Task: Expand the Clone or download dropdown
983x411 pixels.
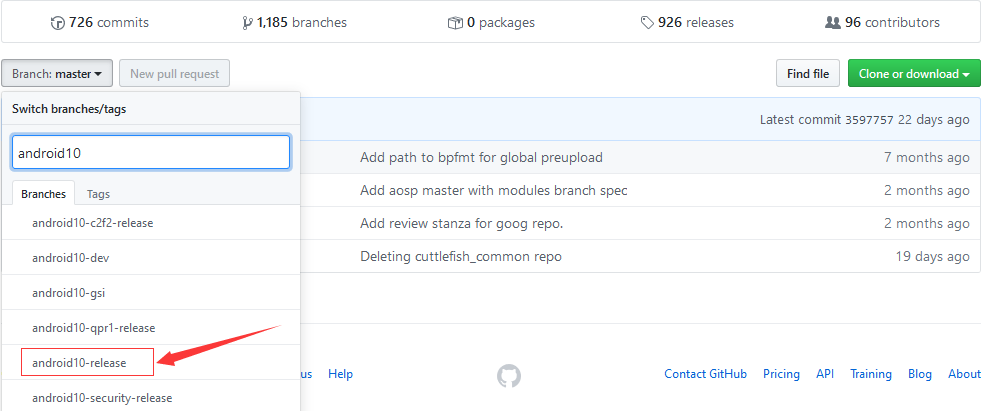Action: (914, 74)
